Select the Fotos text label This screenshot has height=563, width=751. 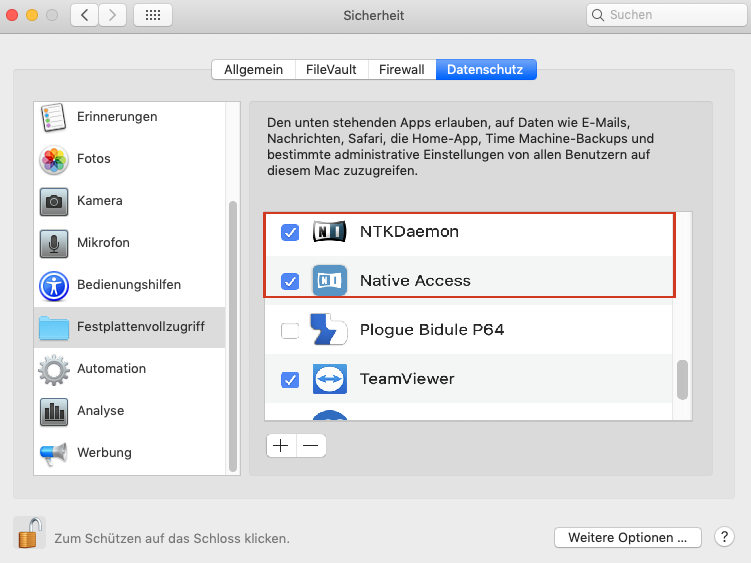(x=94, y=159)
